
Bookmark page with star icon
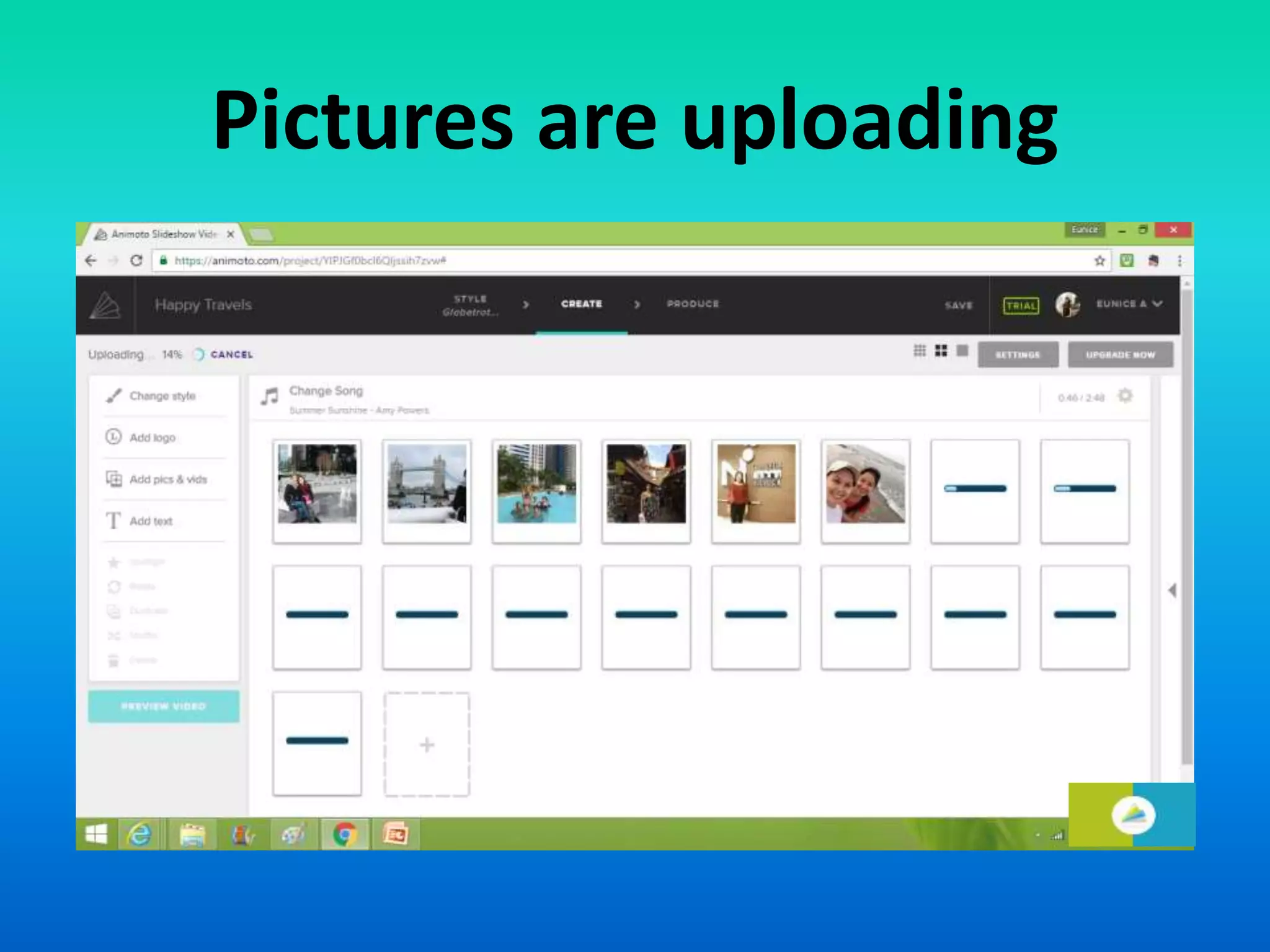click(1099, 261)
